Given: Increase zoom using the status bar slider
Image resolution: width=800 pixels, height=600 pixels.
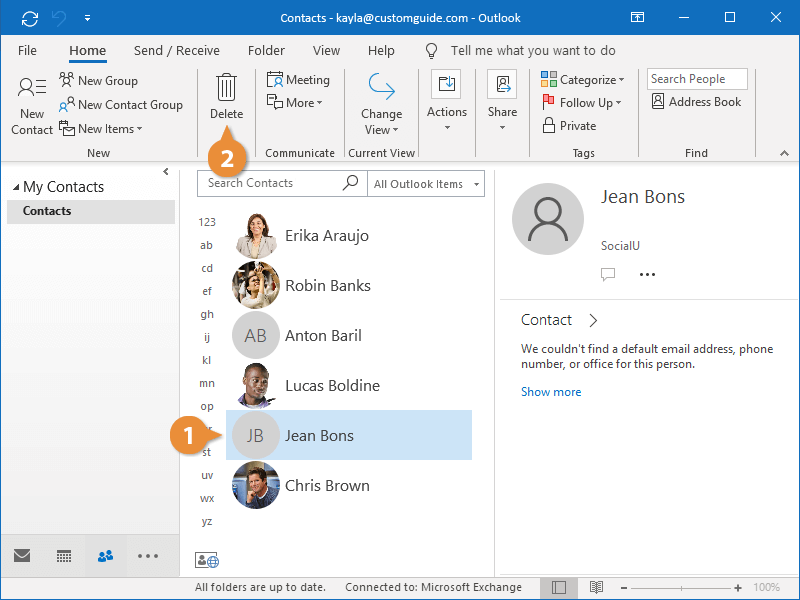Looking at the screenshot, I should click(x=737, y=587).
